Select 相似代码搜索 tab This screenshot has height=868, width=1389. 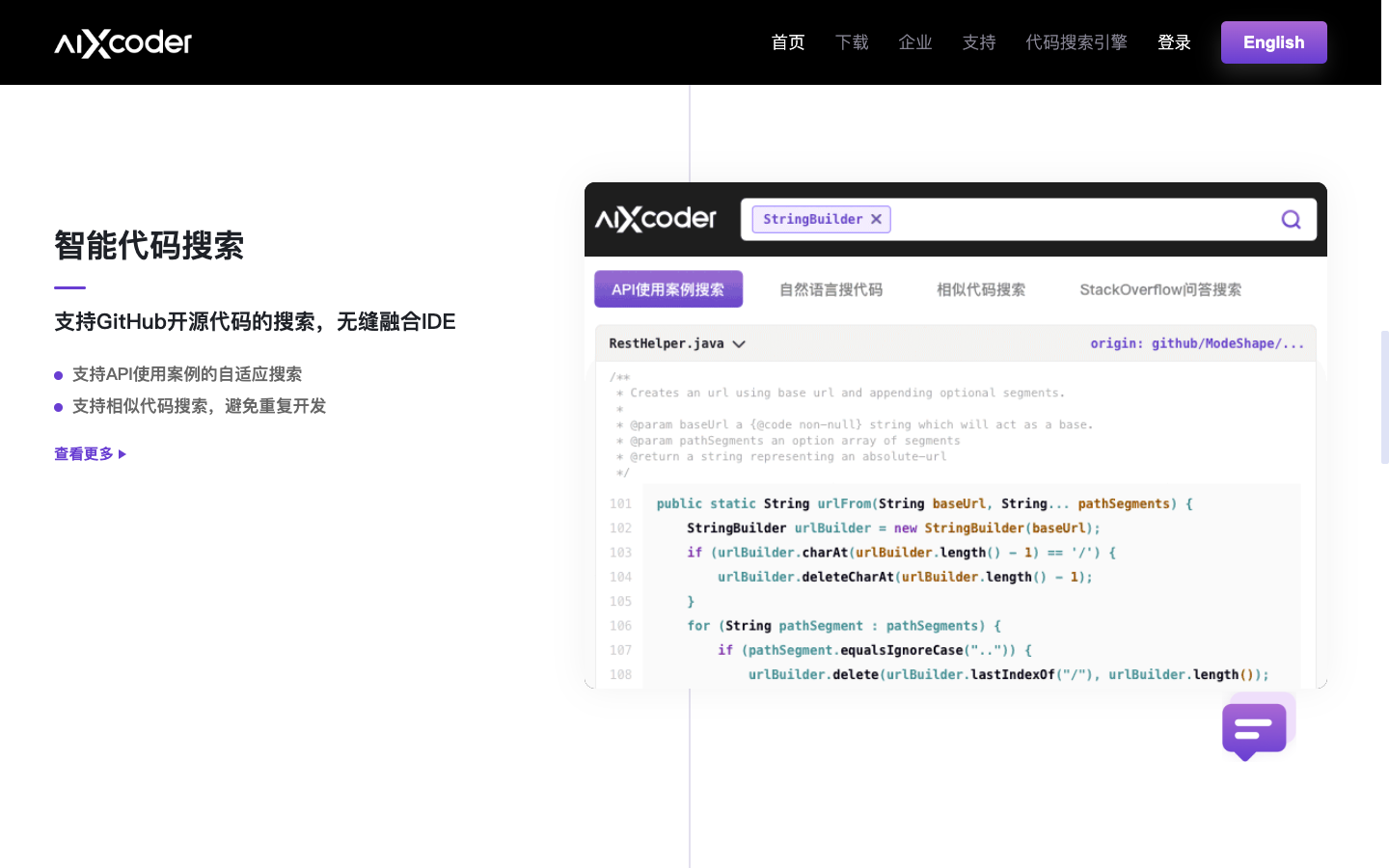[x=981, y=289]
